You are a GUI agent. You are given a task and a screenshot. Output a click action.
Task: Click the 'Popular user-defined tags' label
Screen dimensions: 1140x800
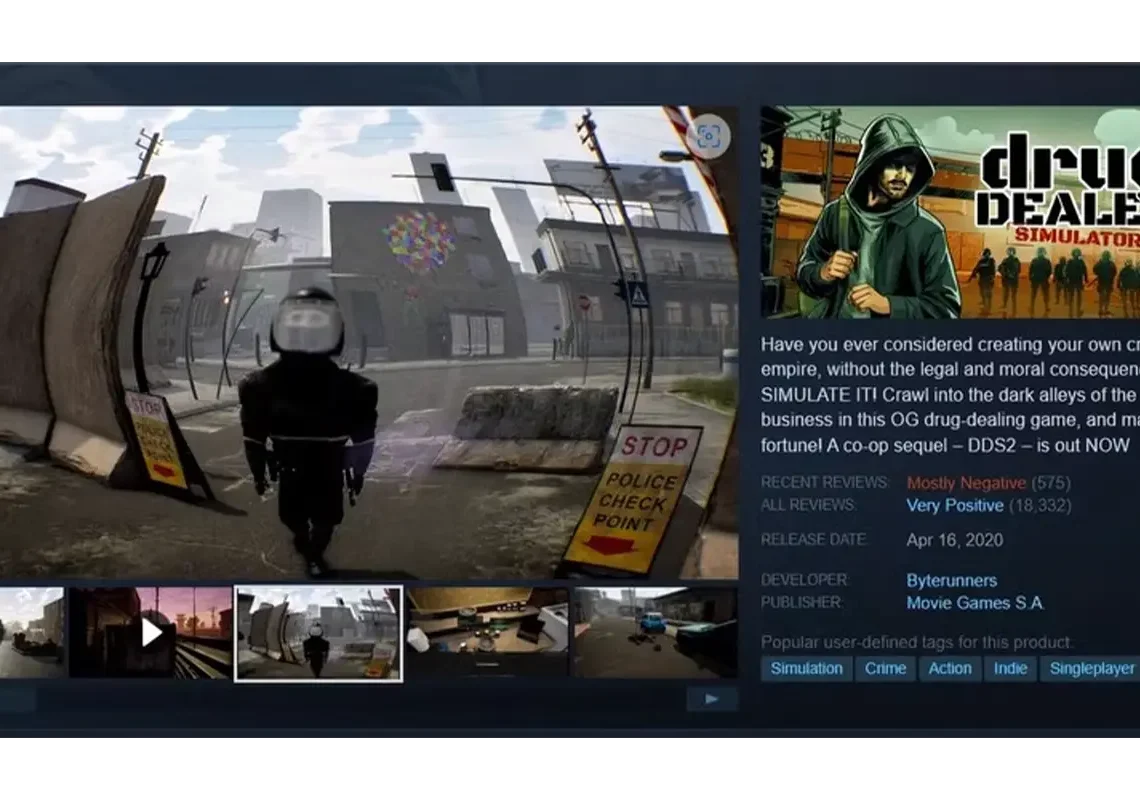[x=917, y=642]
